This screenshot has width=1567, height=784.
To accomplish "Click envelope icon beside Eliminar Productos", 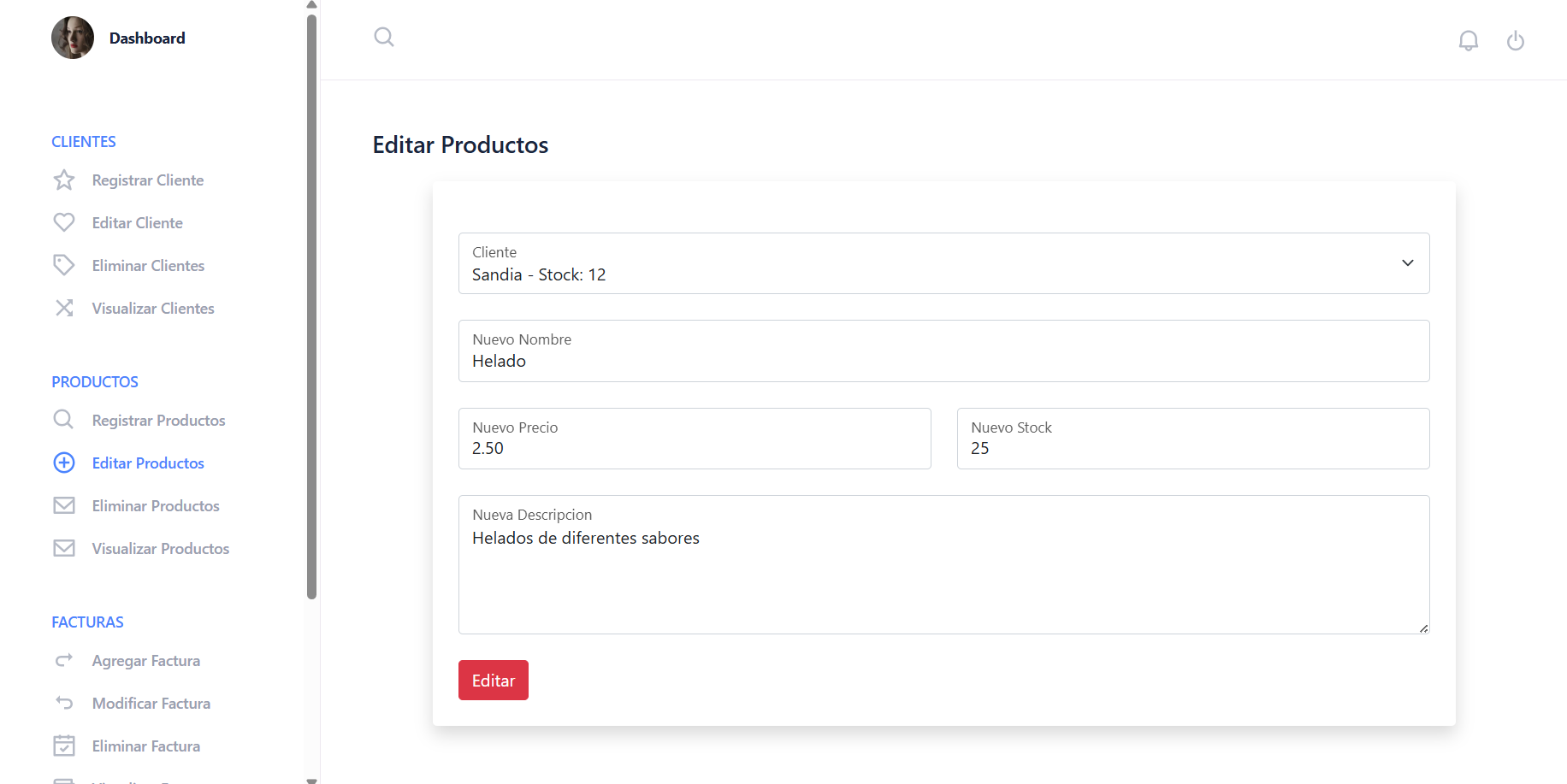I will (64, 506).
